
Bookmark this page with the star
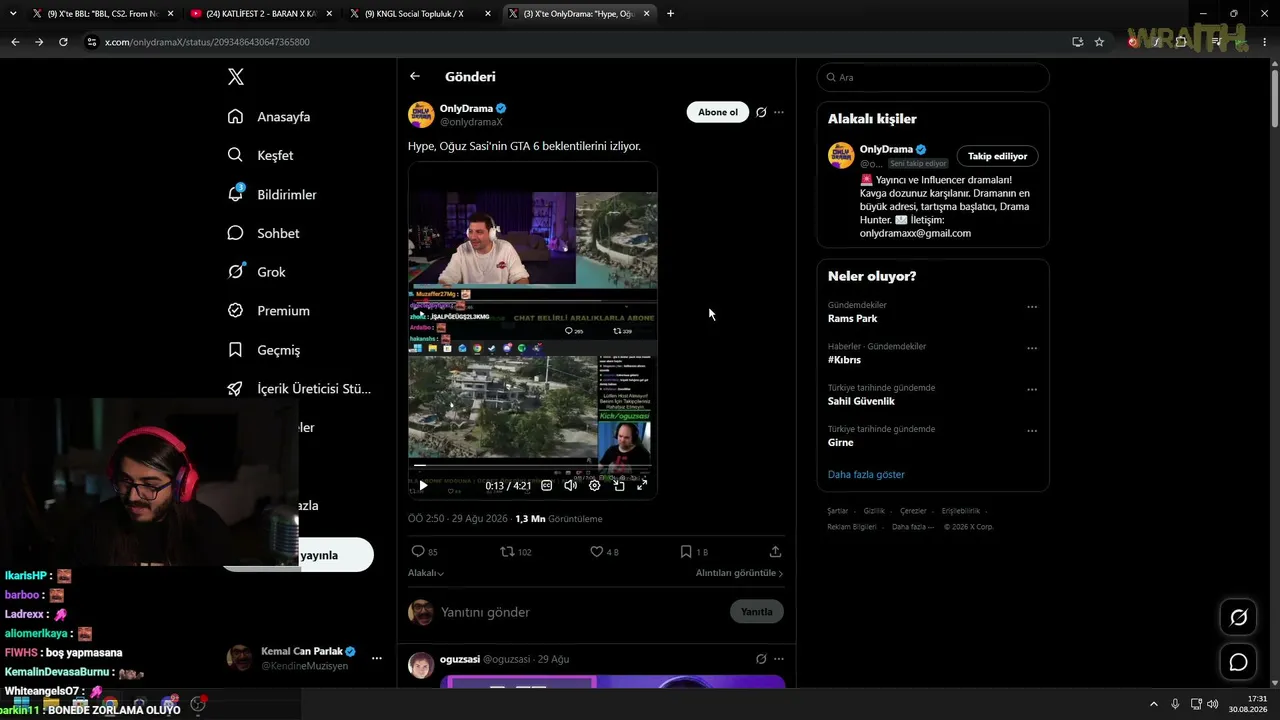coord(1099,42)
